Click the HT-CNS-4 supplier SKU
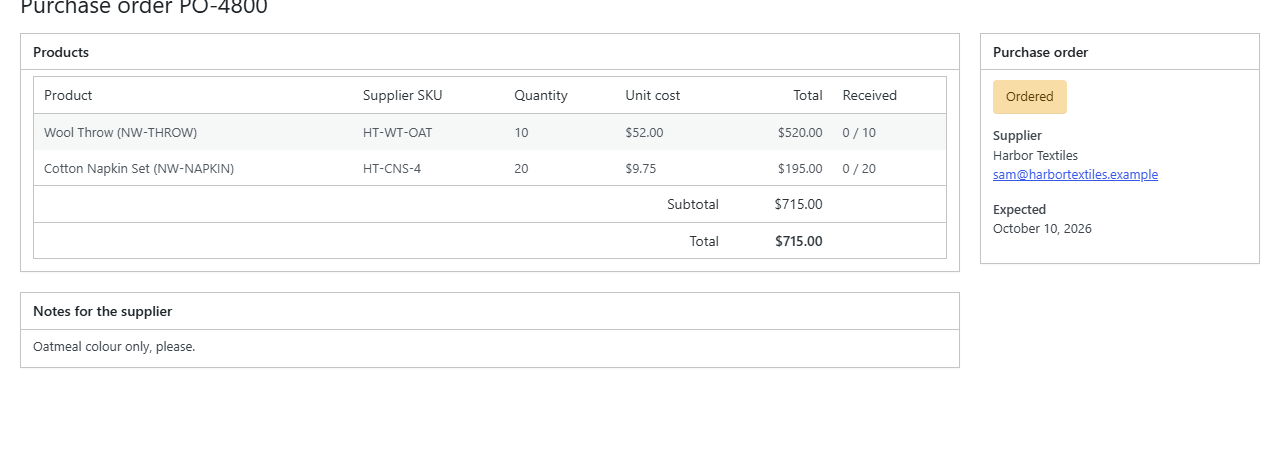This screenshot has width=1280, height=452. pyautogui.click(x=392, y=168)
